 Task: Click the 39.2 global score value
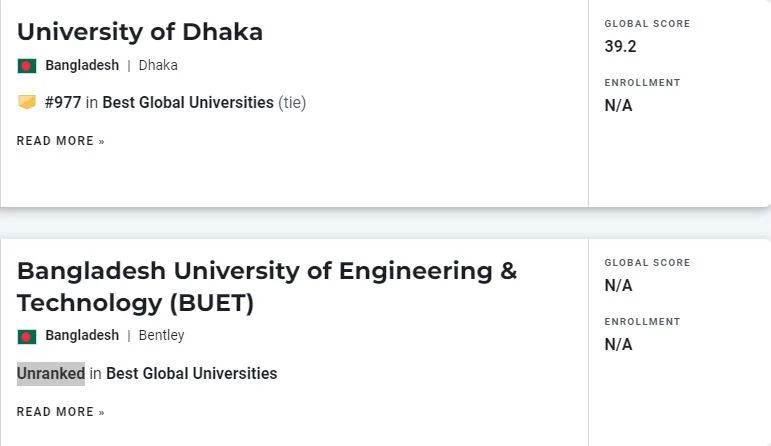pyautogui.click(x=621, y=47)
